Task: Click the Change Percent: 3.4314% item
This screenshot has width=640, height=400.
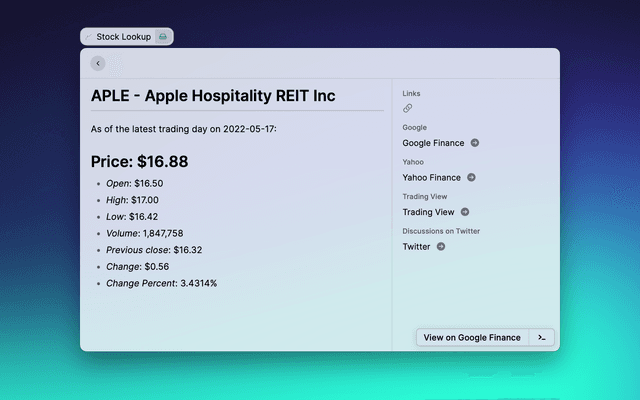Action: coord(161,283)
